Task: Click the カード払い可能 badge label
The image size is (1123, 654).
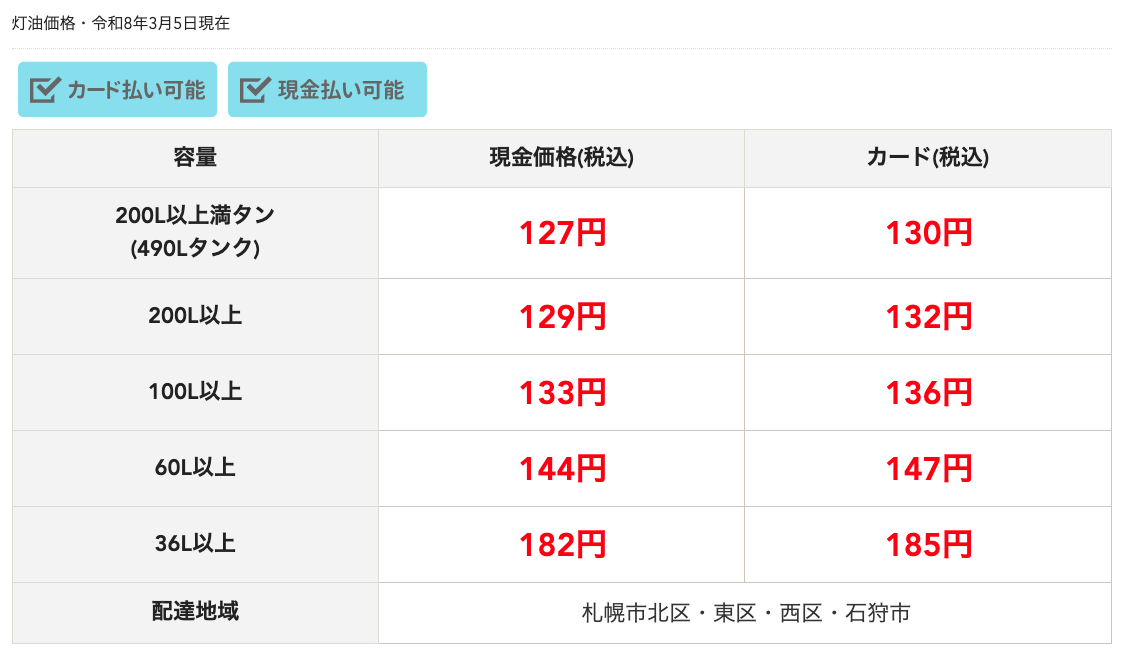Action: point(136,90)
